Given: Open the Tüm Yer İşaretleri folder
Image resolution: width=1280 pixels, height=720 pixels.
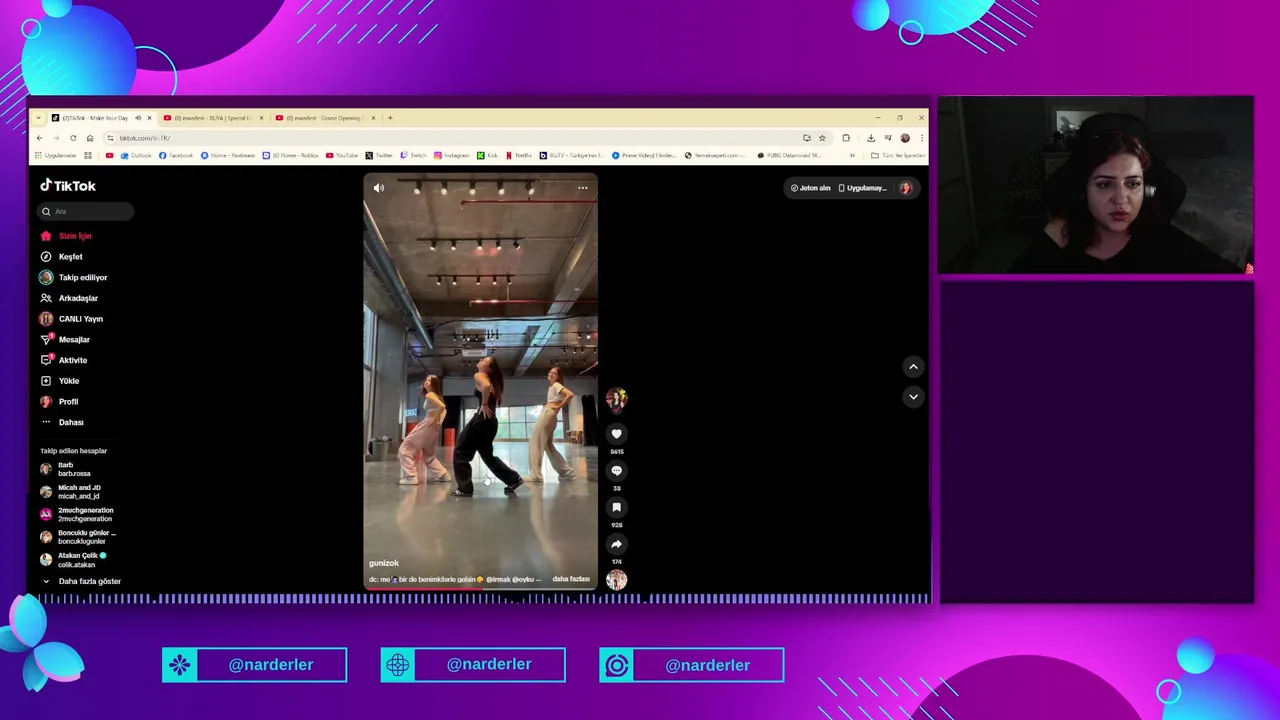Looking at the screenshot, I should click(x=898, y=155).
